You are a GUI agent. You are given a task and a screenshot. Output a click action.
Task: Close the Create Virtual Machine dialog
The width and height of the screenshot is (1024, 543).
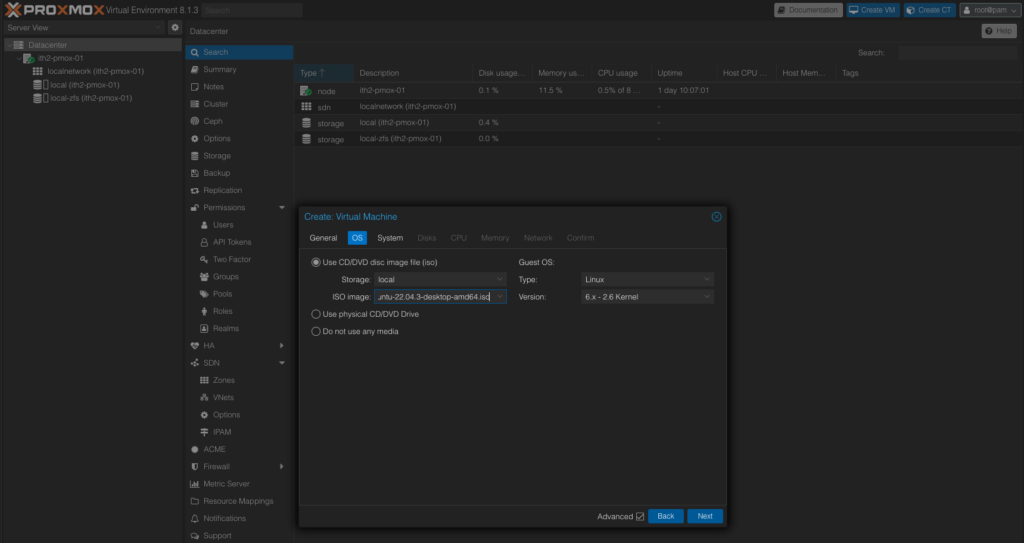point(716,217)
